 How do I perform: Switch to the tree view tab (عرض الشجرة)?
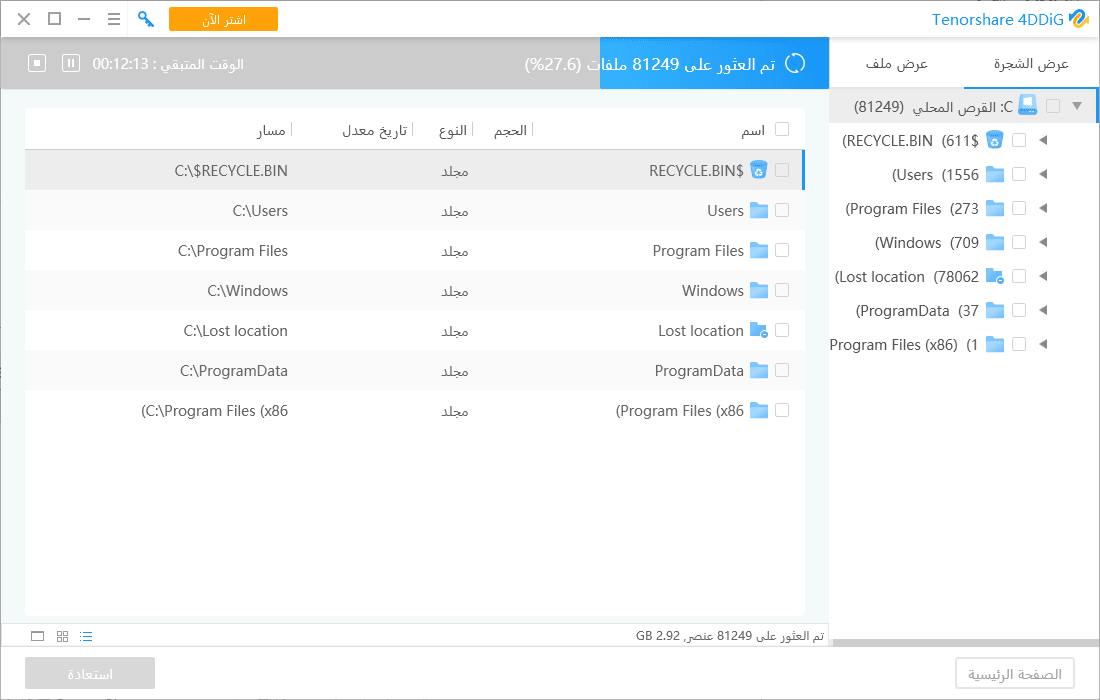tap(1031, 64)
